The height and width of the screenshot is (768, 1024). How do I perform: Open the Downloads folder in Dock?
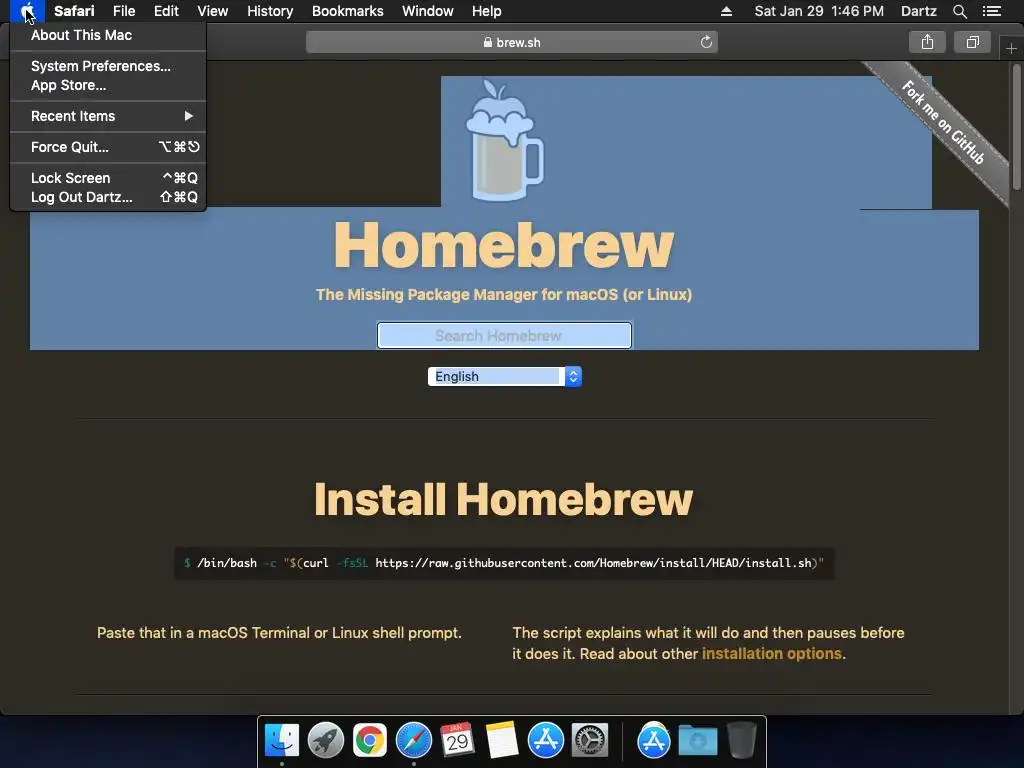[697, 741]
